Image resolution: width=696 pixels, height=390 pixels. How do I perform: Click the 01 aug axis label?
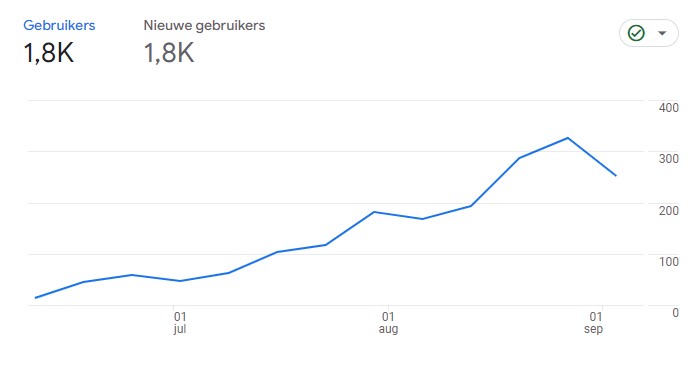tap(388, 323)
